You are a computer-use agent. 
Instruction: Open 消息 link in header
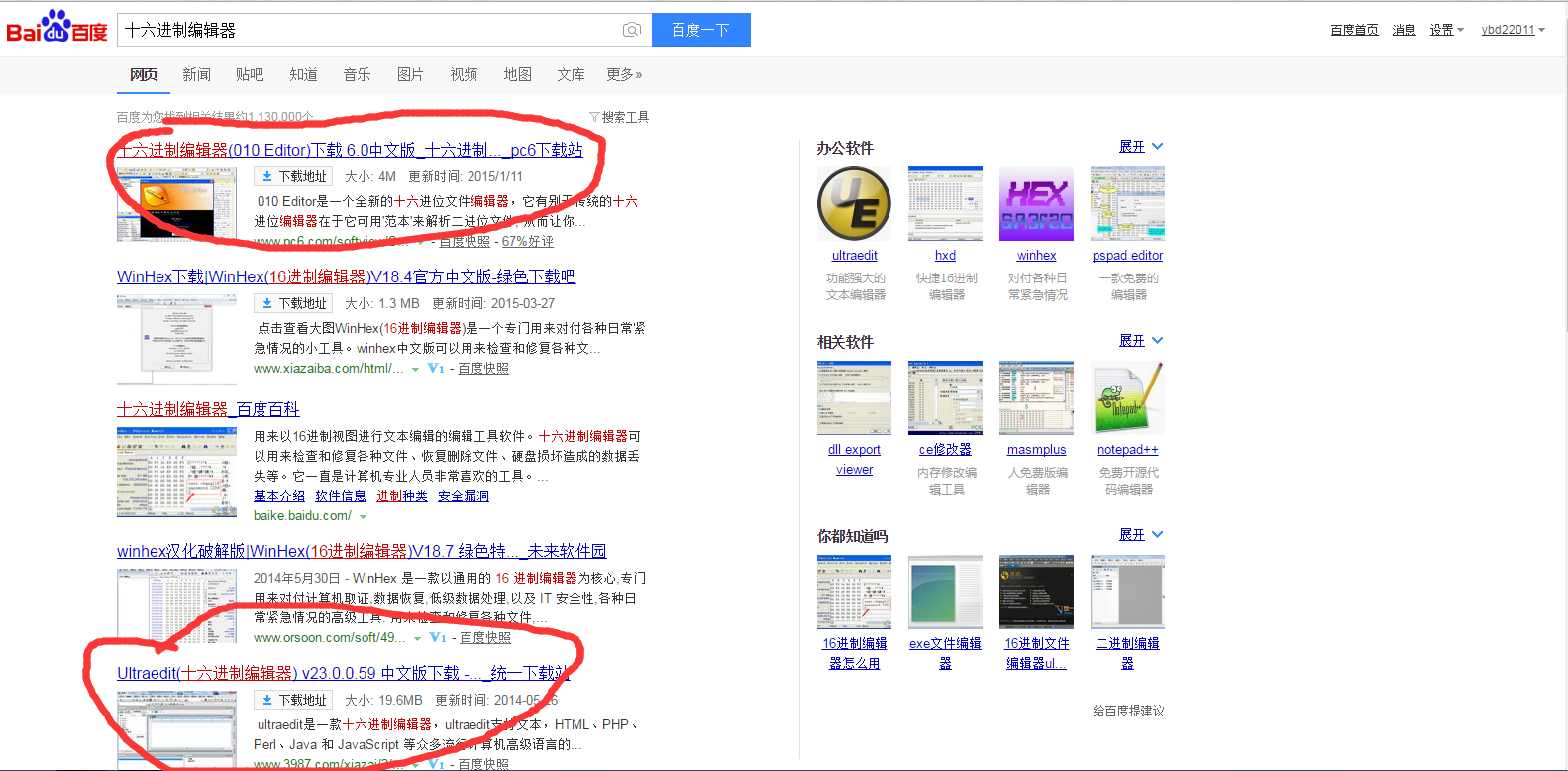pos(1404,30)
